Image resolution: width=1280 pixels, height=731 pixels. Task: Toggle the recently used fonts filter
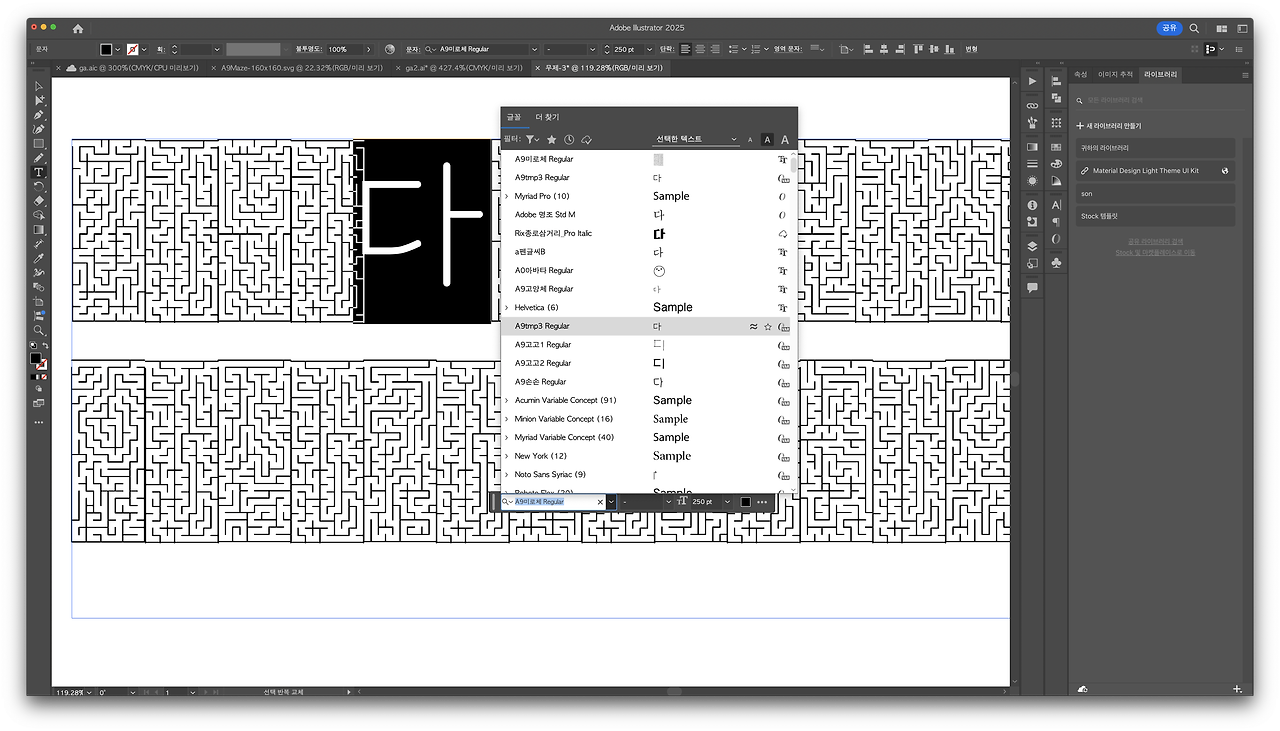click(569, 140)
